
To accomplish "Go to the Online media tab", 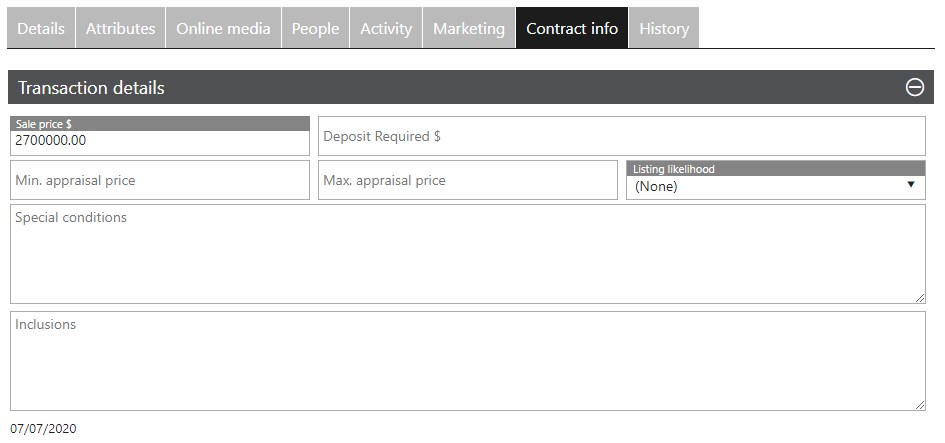I will [x=223, y=28].
